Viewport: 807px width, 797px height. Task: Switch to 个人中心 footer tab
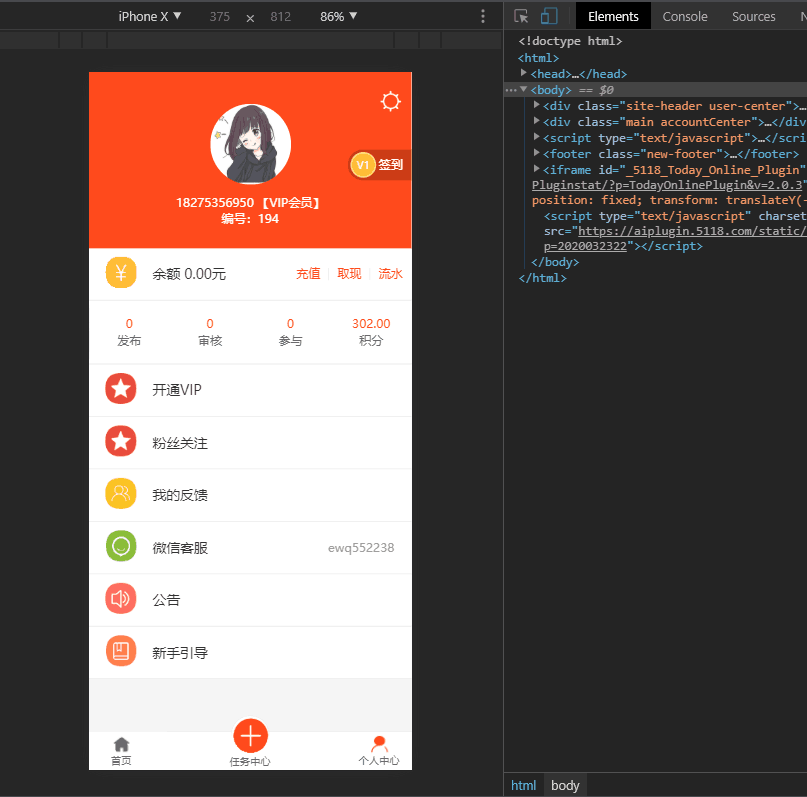(x=379, y=751)
